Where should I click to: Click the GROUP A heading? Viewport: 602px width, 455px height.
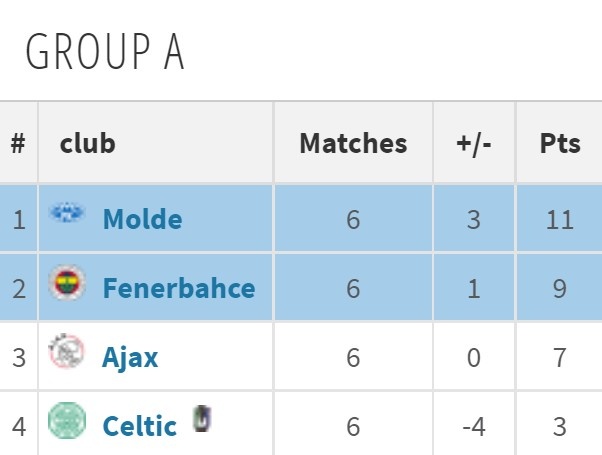click(x=105, y=51)
